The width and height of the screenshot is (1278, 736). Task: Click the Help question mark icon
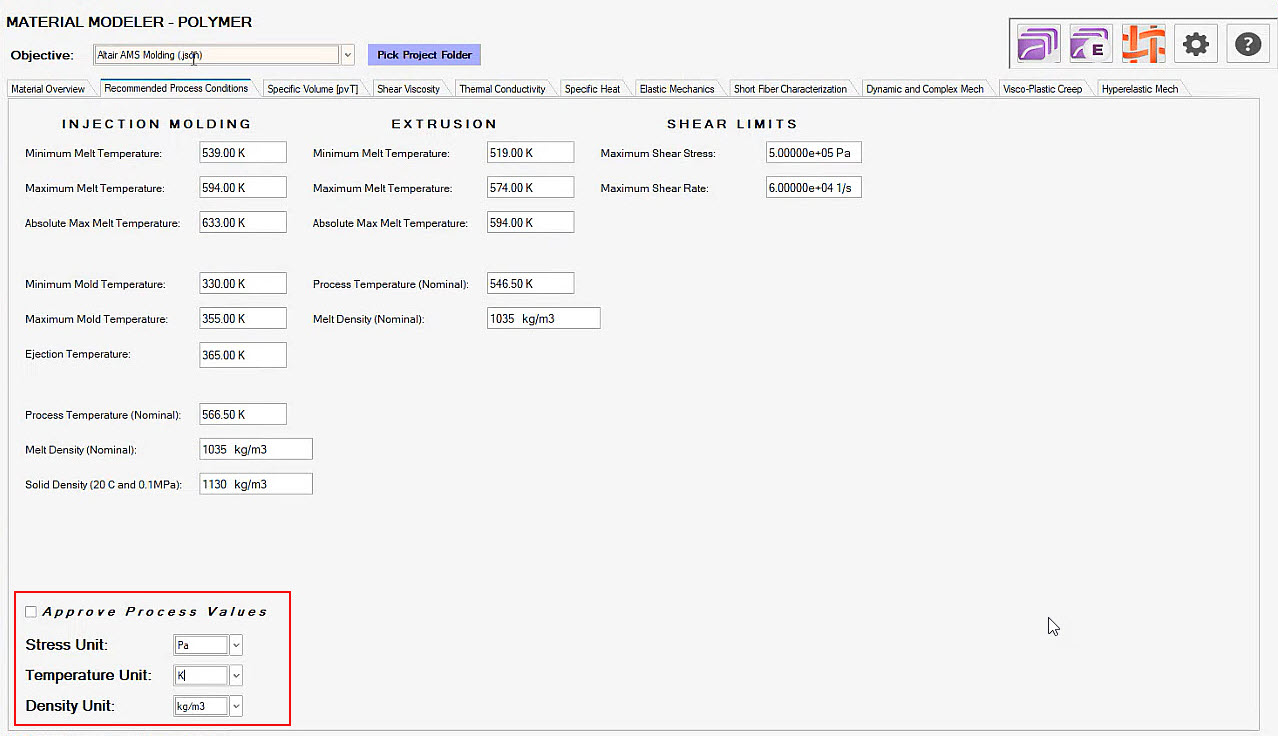point(1247,44)
